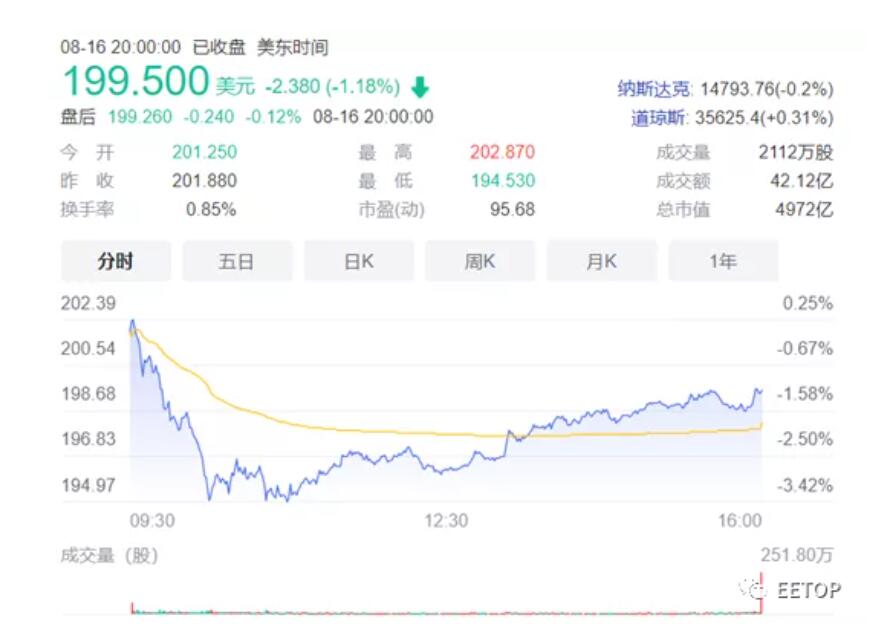Click the 盘后 after-hours price 199.260
Viewport: 876px width, 634px height.
140,117
